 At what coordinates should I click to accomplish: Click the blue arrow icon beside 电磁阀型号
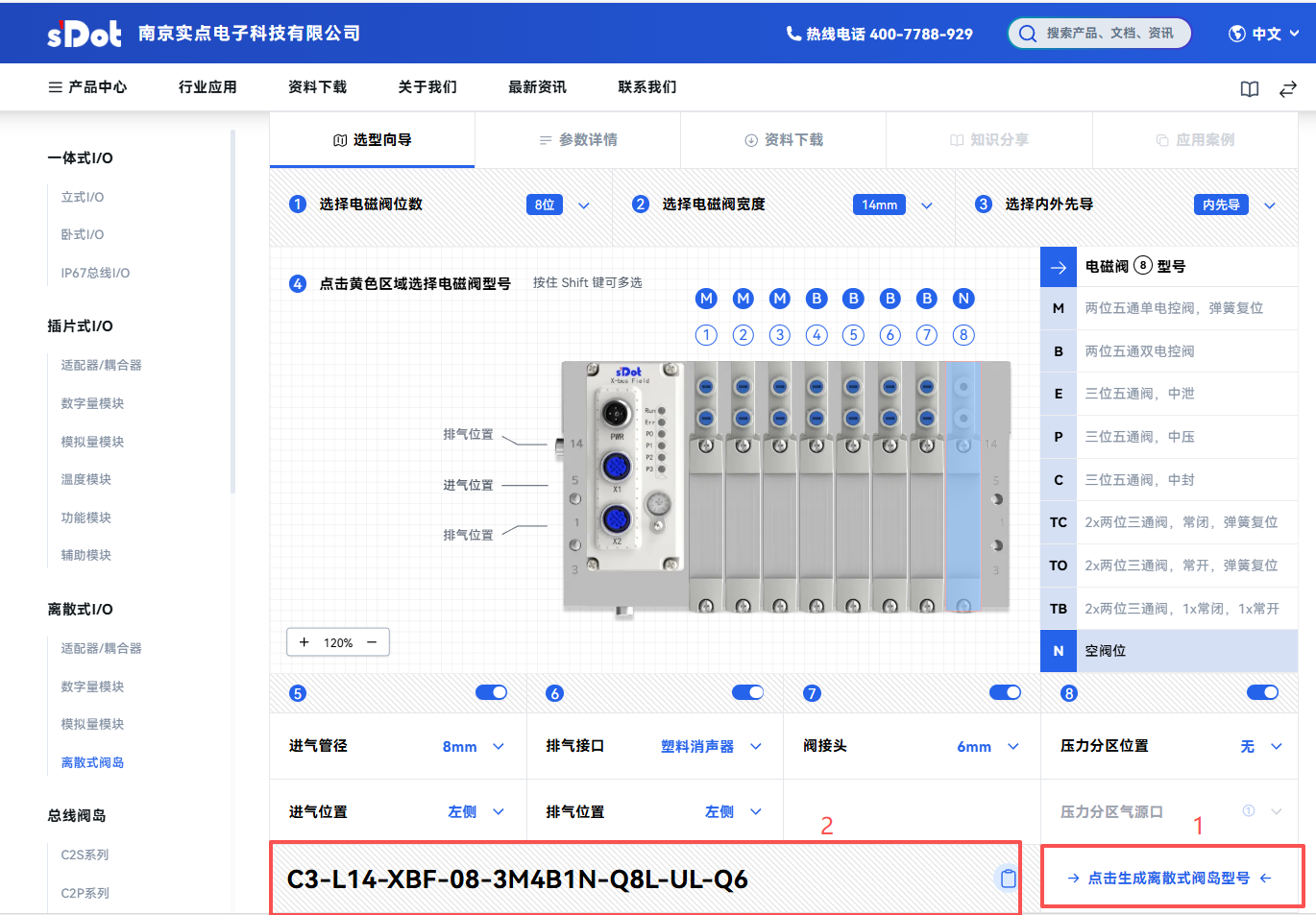[x=1059, y=267]
